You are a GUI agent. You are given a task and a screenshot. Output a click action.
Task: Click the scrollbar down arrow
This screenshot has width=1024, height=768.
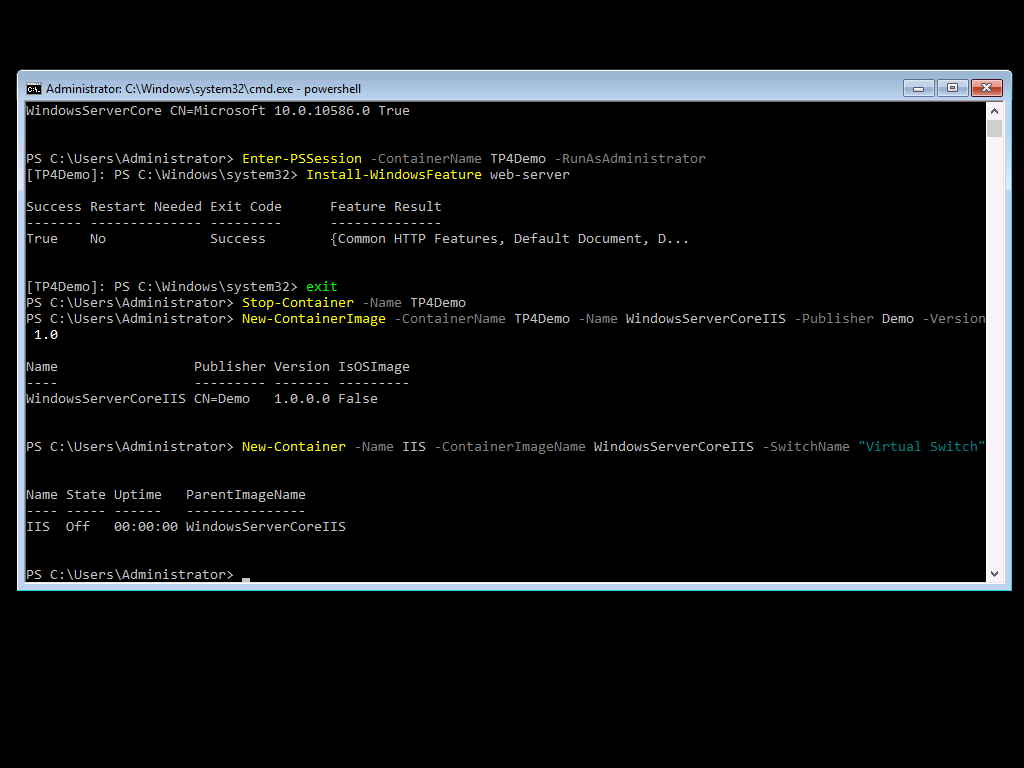(x=995, y=572)
